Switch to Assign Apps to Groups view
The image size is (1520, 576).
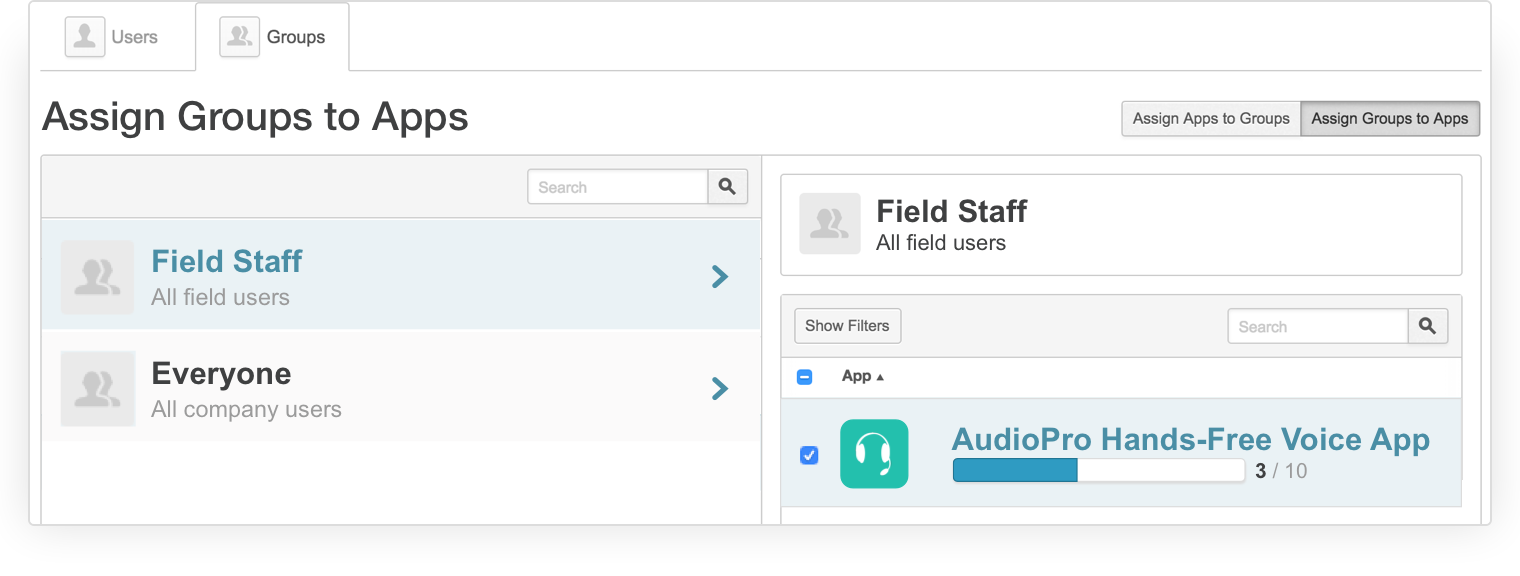pyautogui.click(x=1211, y=118)
